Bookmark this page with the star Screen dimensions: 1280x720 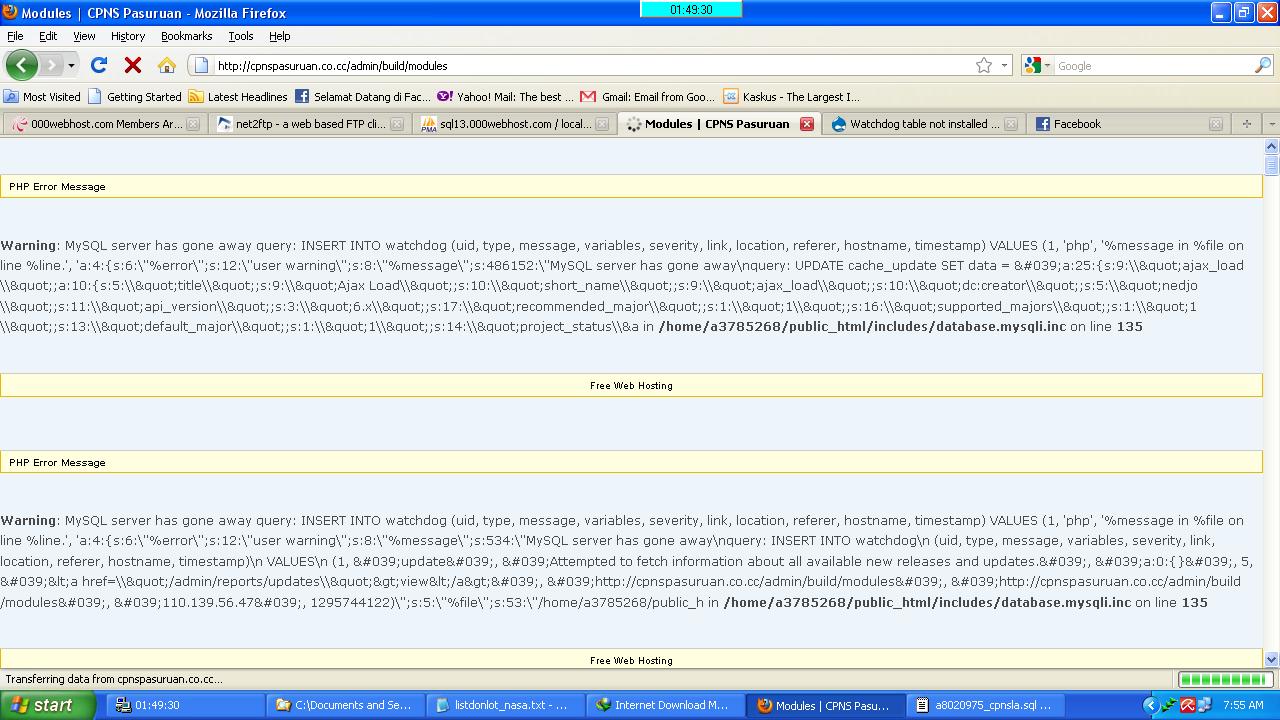pyautogui.click(x=983, y=65)
